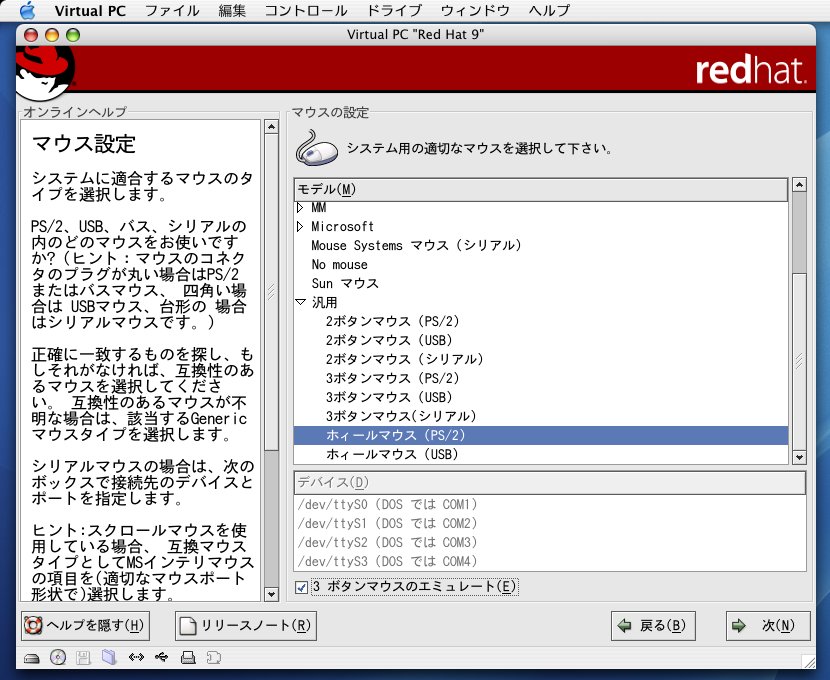Open the コントロール menu

[305, 10]
